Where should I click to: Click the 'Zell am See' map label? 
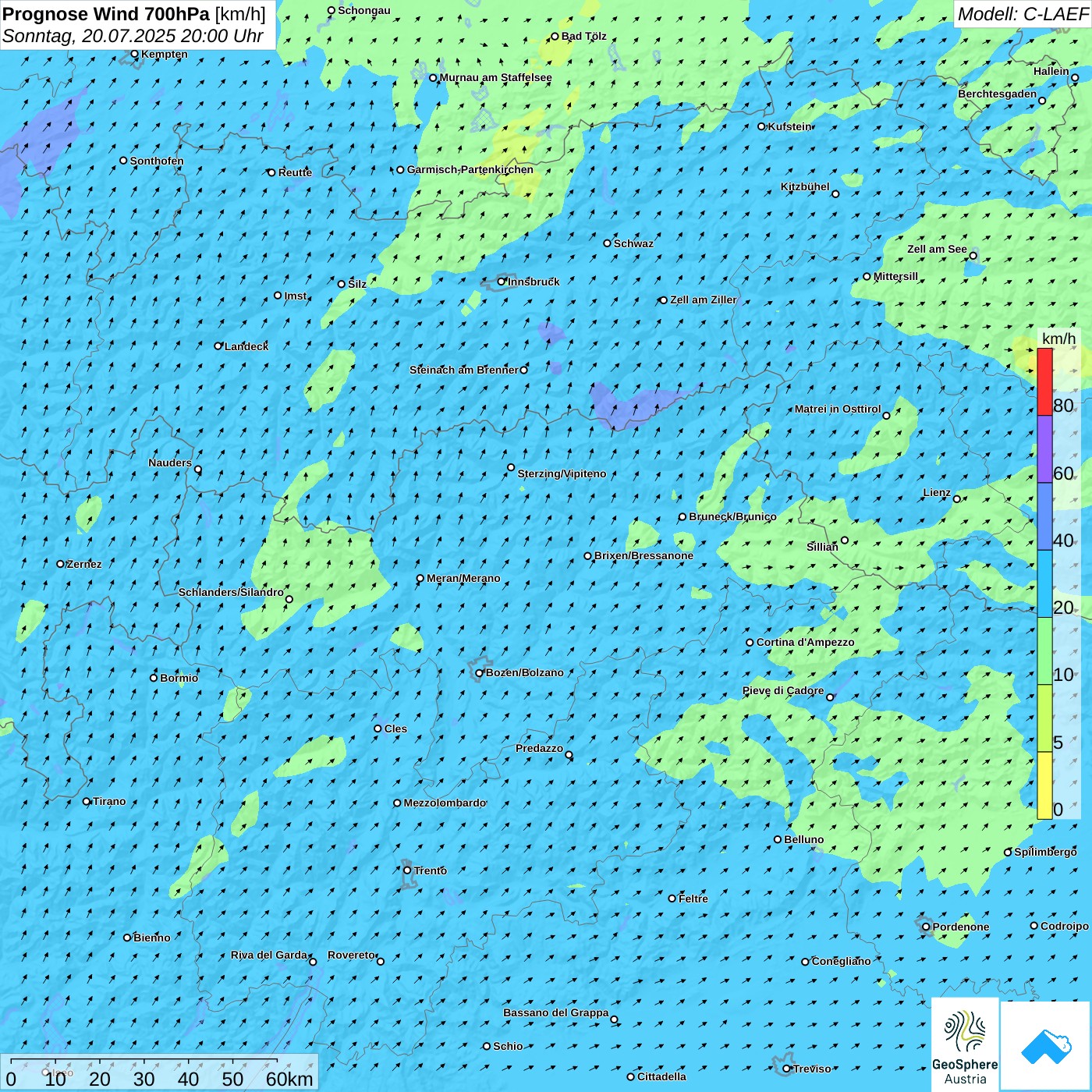tap(937, 249)
